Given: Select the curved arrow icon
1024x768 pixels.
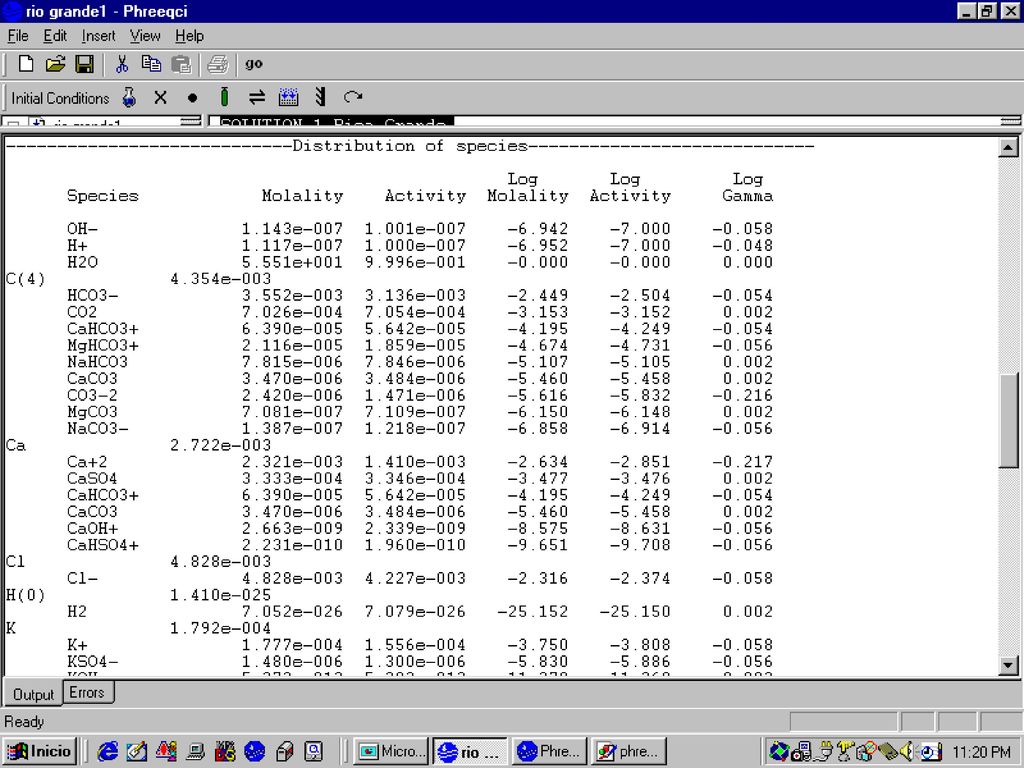Looking at the screenshot, I should click(x=353, y=97).
